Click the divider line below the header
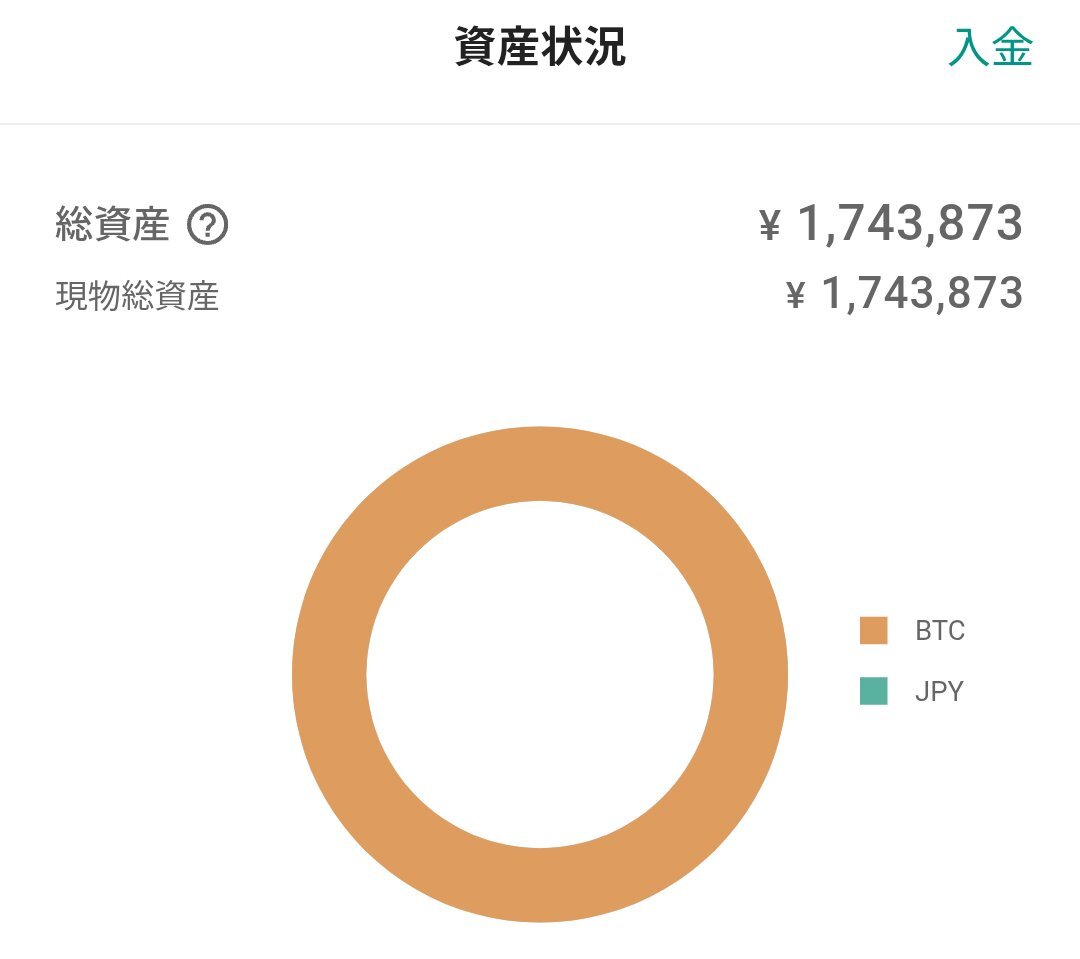 click(x=540, y=124)
